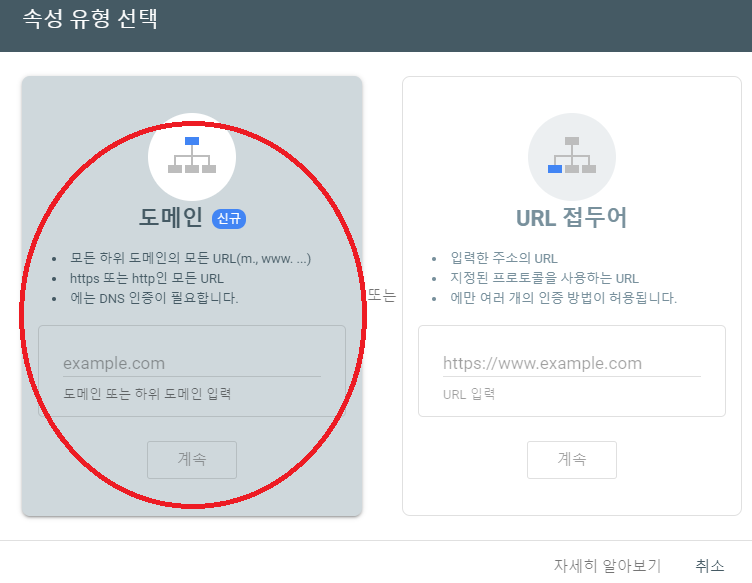Click 계속 button under the domain field
Image resolution: width=752 pixels, height=583 pixels.
click(192, 459)
